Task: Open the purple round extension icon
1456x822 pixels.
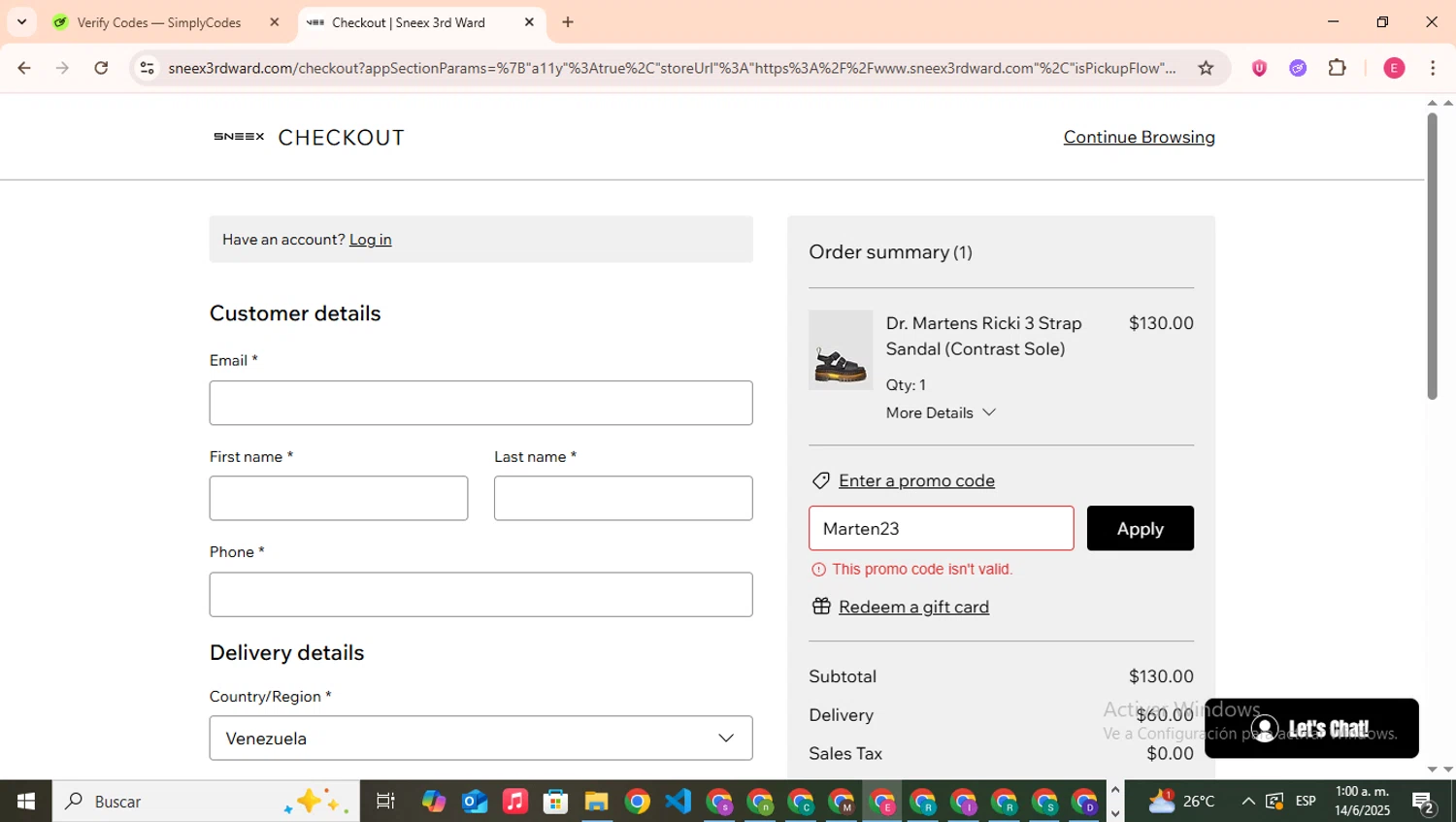Action: [1298, 68]
